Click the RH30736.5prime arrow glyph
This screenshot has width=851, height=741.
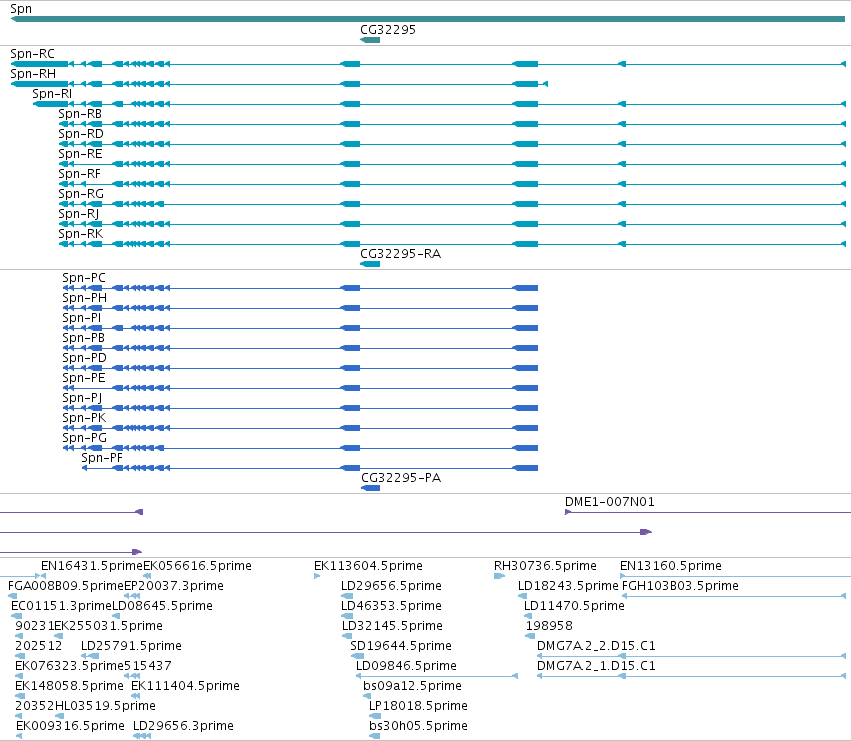coord(499,576)
